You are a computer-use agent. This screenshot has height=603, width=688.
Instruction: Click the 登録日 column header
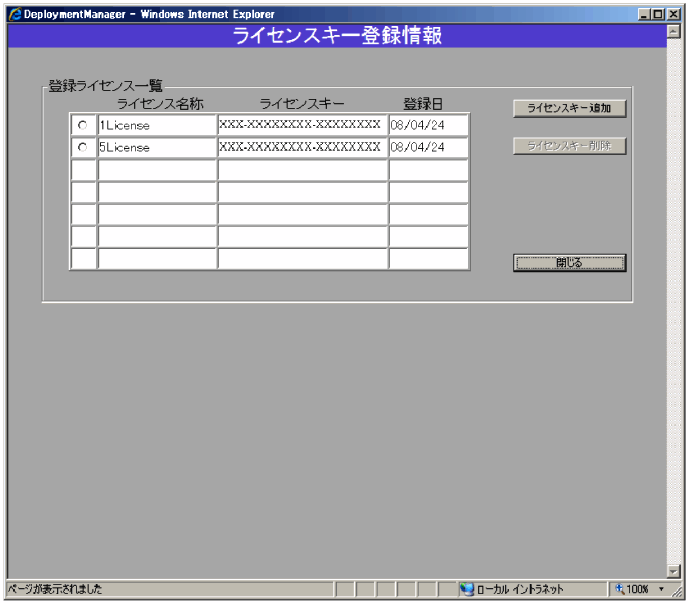[x=423, y=104]
